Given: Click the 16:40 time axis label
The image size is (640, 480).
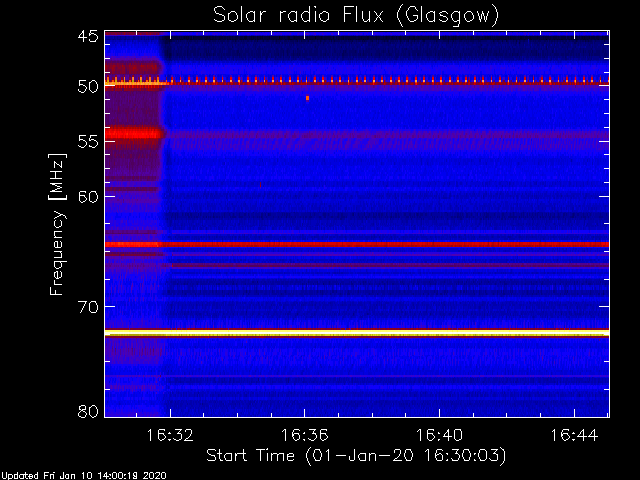Looking at the screenshot, I should pyautogui.click(x=439, y=435).
